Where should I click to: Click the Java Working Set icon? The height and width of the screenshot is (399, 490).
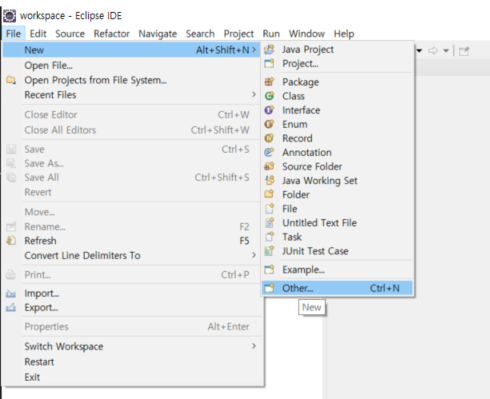pos(269,180)
